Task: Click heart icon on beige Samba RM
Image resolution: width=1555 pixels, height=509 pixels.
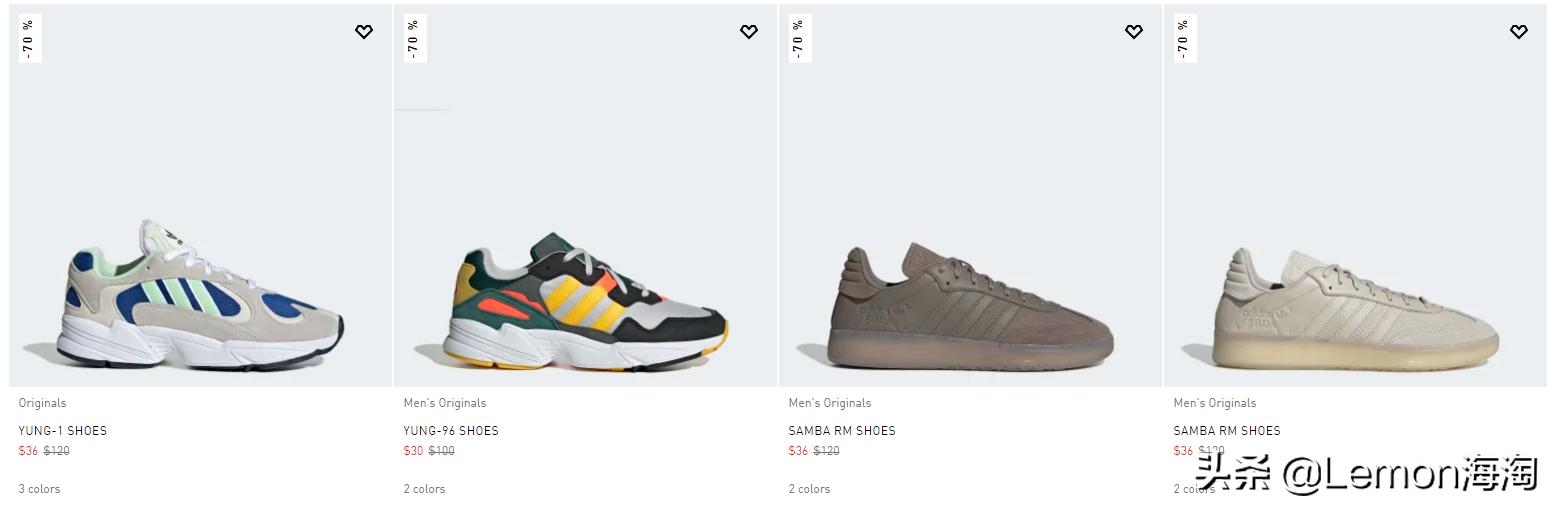Action: (x=1519, y=32)
